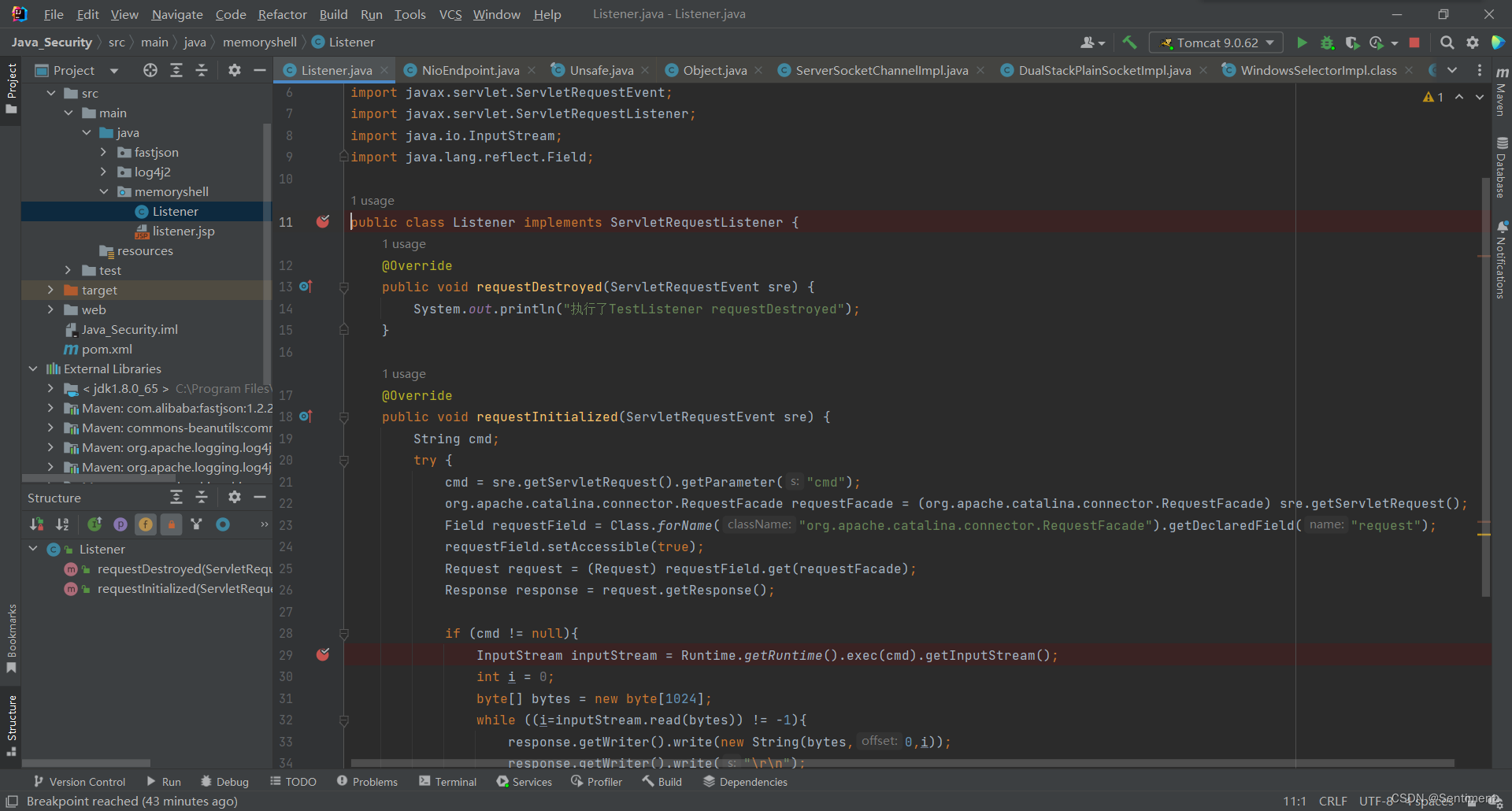Toggle Show Inherited in Structure toolbar
The width and height of the screenshot is (1512, 811).
94,524
